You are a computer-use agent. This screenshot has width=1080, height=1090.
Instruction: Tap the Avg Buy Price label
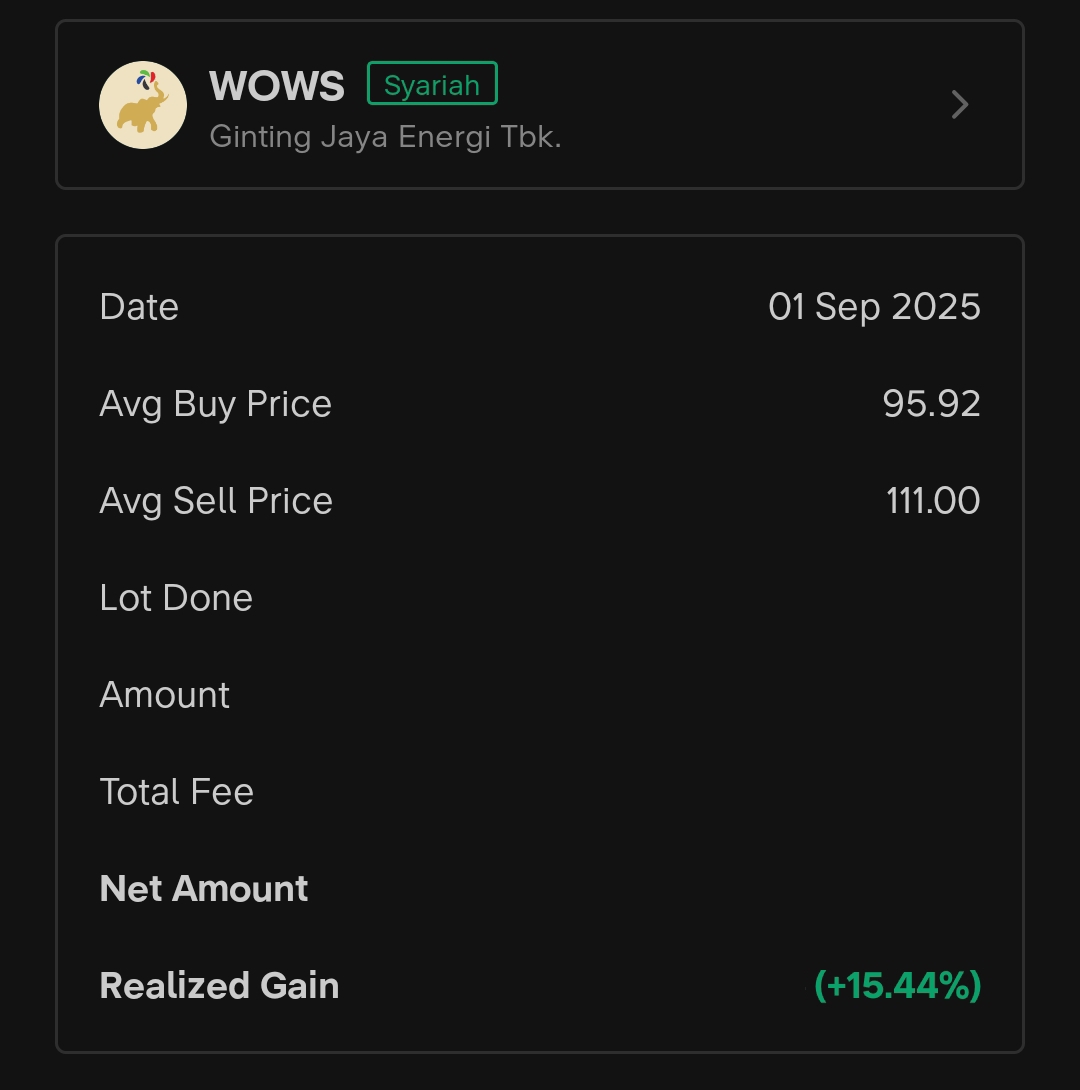point(215,404)
